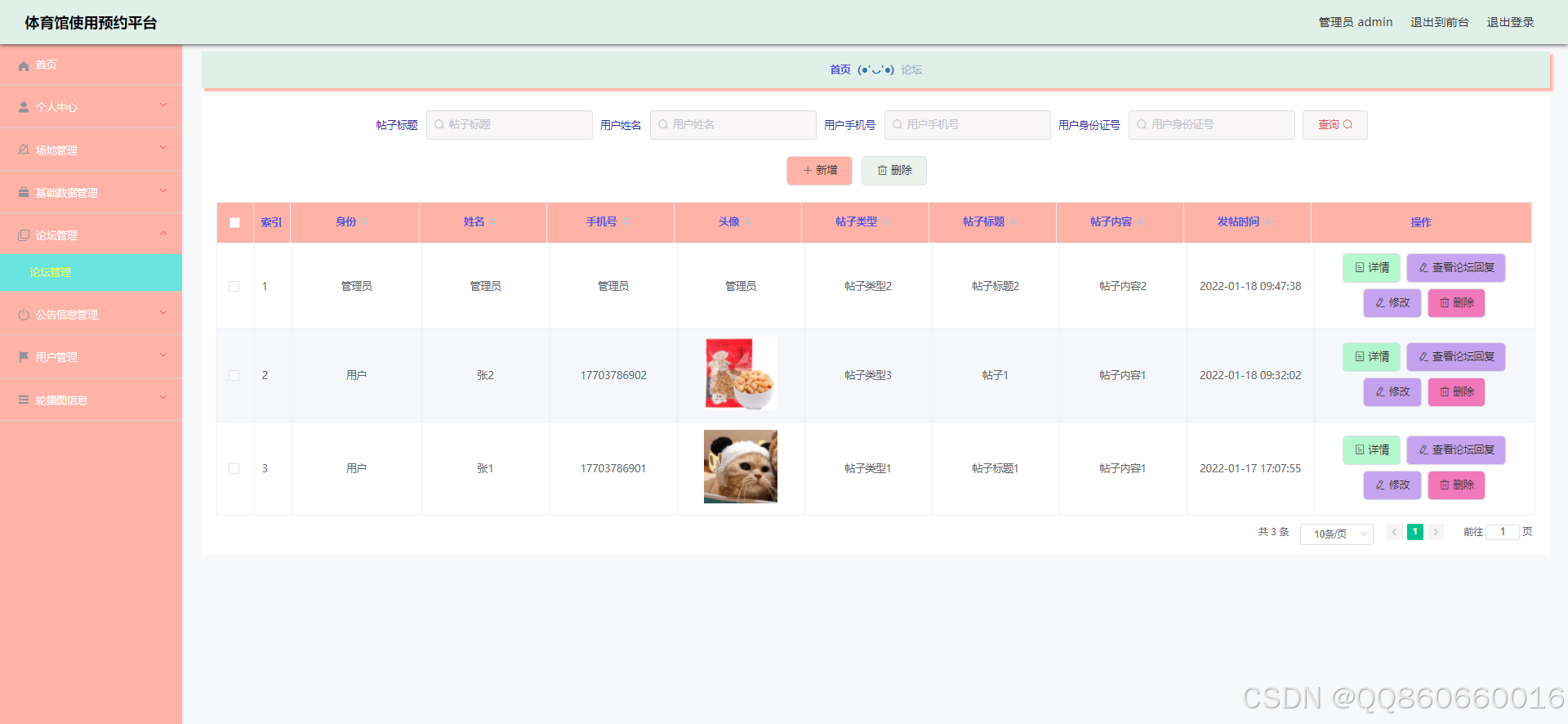Go to previous page arrow
Screen dimensions: 1568x724
click(x=1395, y=532)
